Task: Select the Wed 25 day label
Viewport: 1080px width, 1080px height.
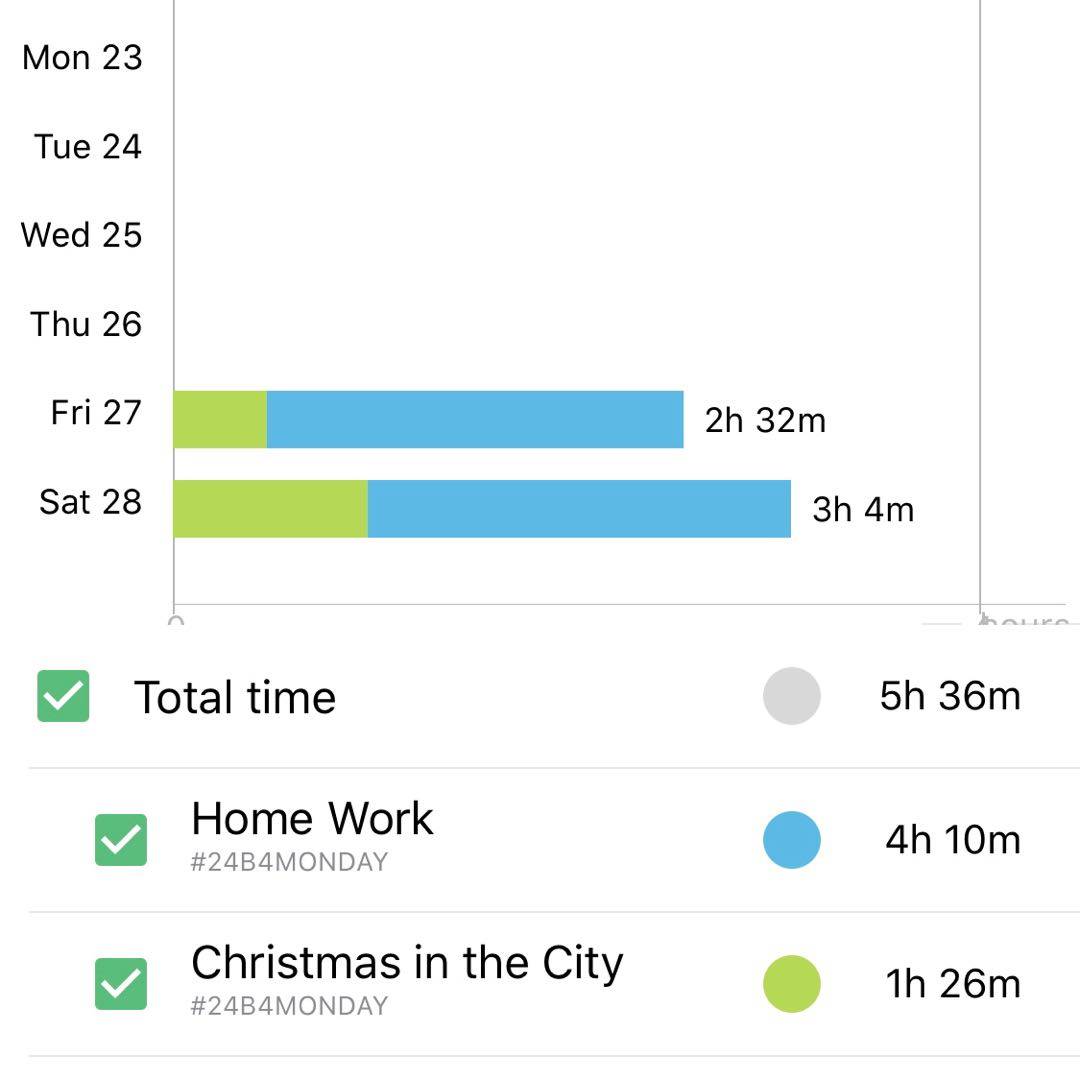Action: [81, 235]
